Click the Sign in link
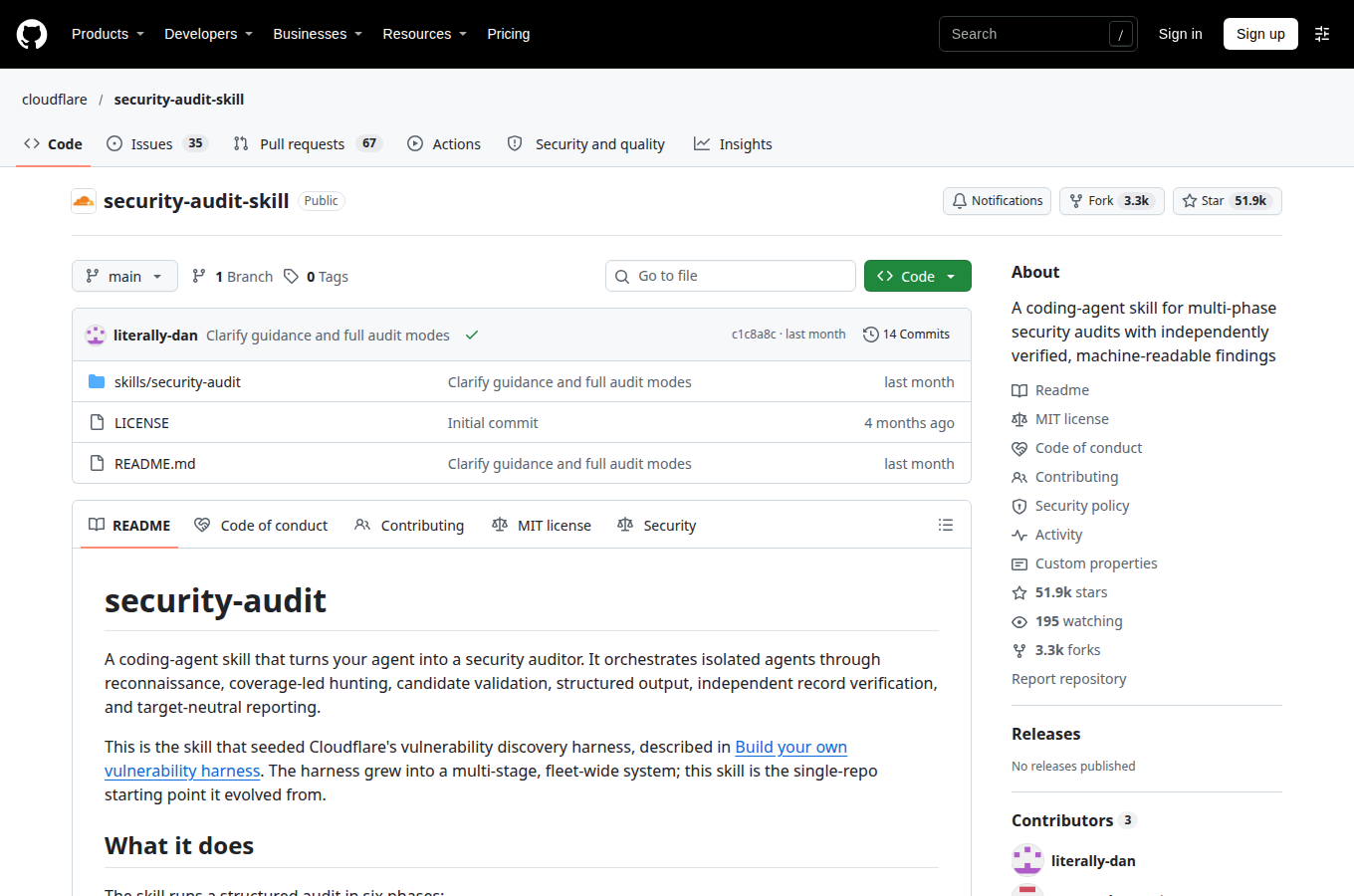1354x896 pixels. coord(1181,34)
